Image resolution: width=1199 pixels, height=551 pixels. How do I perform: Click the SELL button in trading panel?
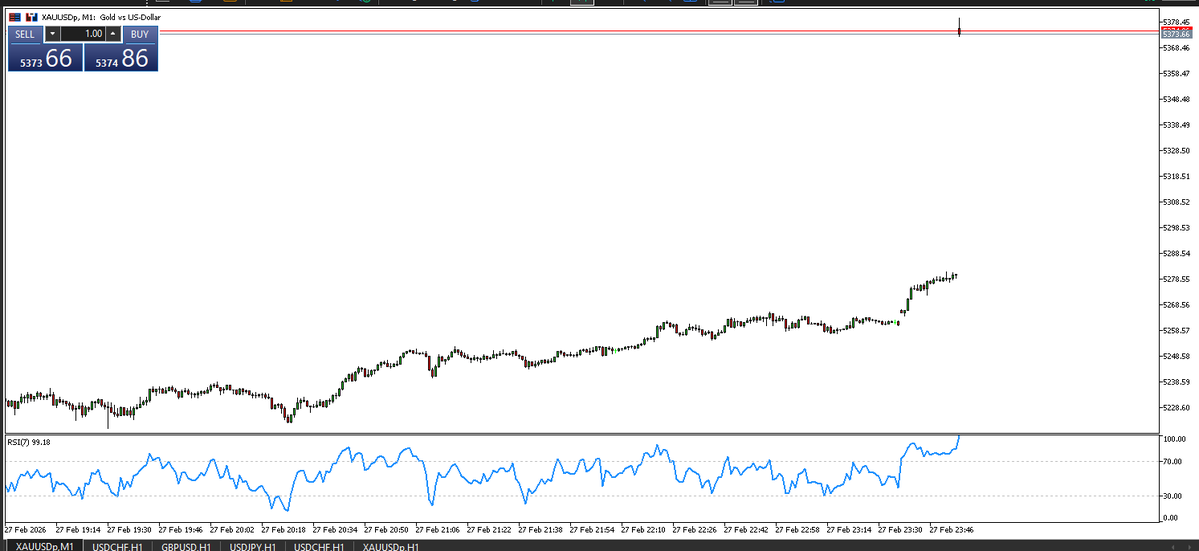tap(25, 34)
